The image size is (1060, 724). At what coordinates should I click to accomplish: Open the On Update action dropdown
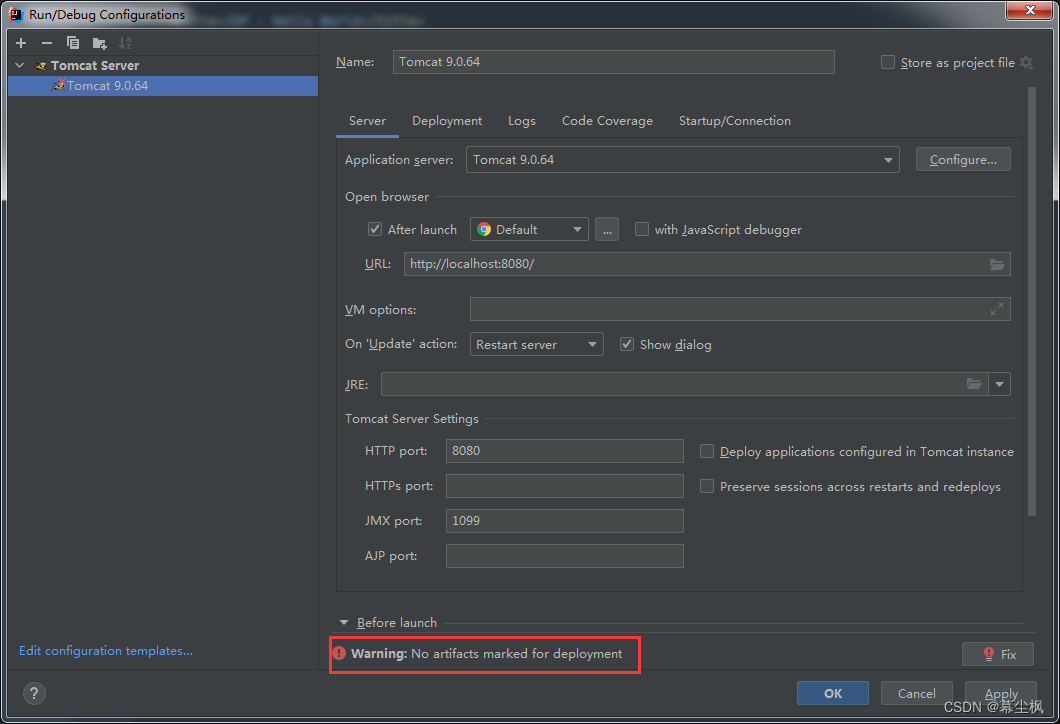(587, 344)
